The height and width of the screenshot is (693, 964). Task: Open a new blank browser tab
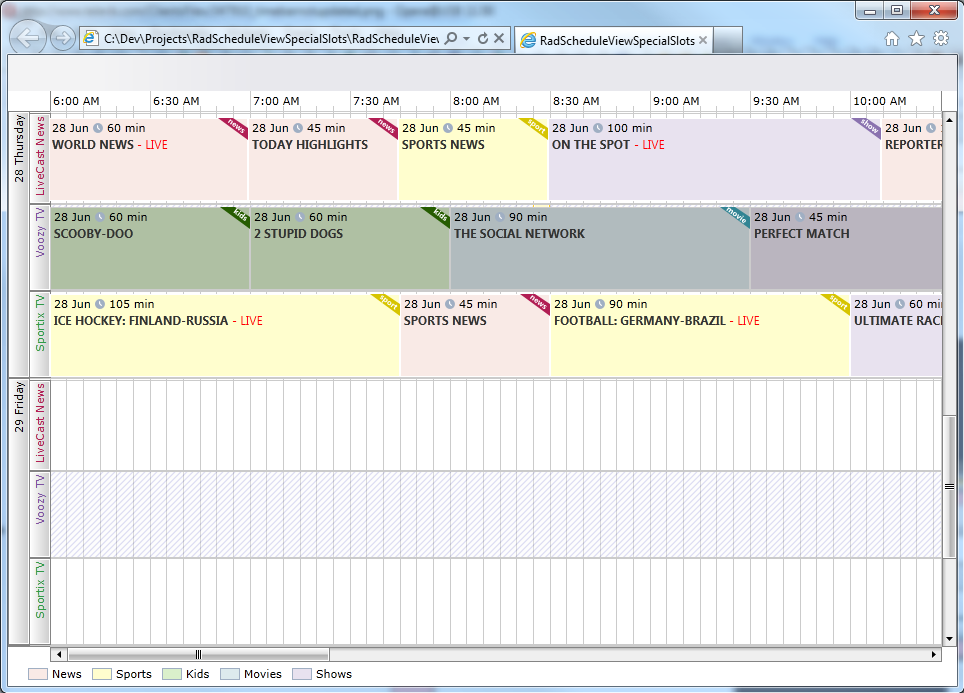click(x=728, y=40)
